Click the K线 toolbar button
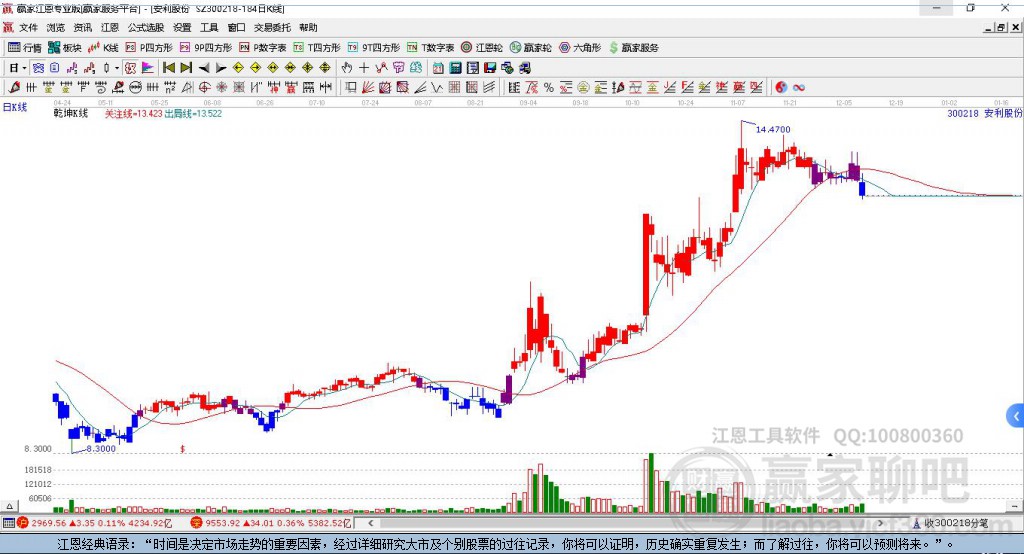 [103, 48]
